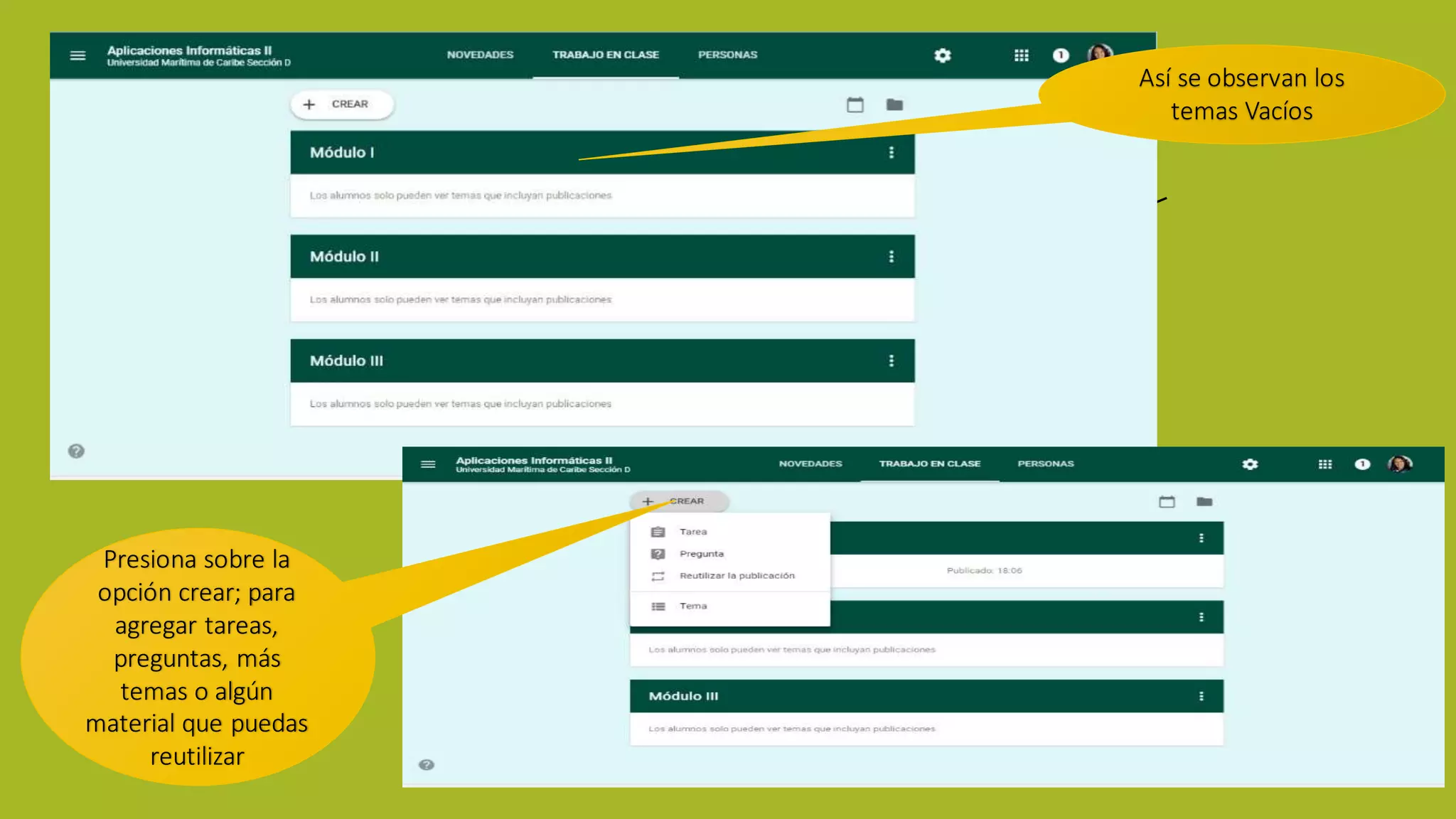Open Google Calendar icon beside upper CREAR button
1456x819 pixels.
pyautogui.click(x=855, y=105)
